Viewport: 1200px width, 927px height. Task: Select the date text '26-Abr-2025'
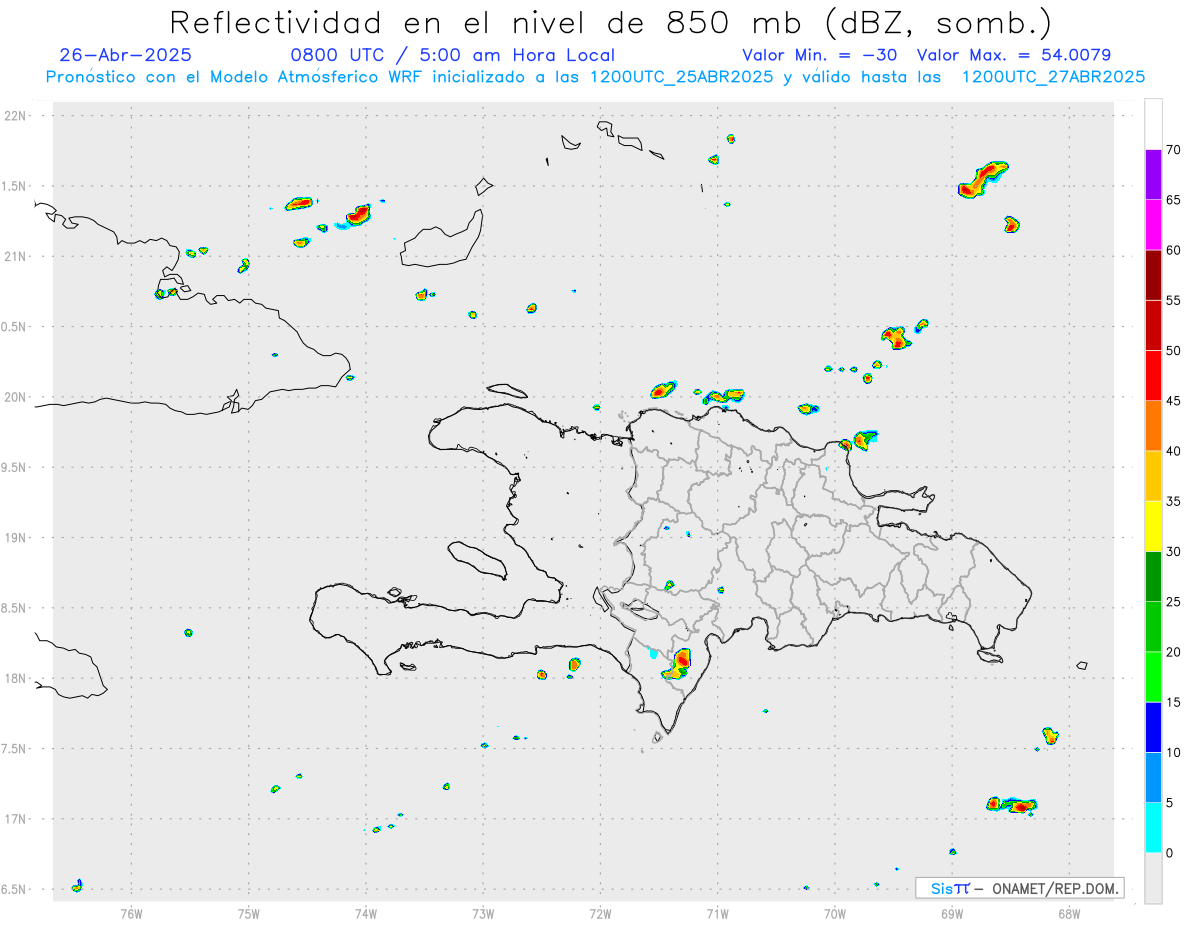pyautogui.click(x=126, y=55)
